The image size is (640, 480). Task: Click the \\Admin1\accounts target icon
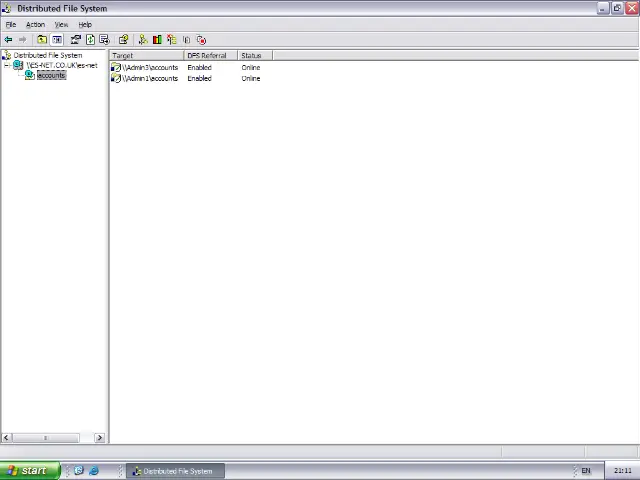pos(116,78)
